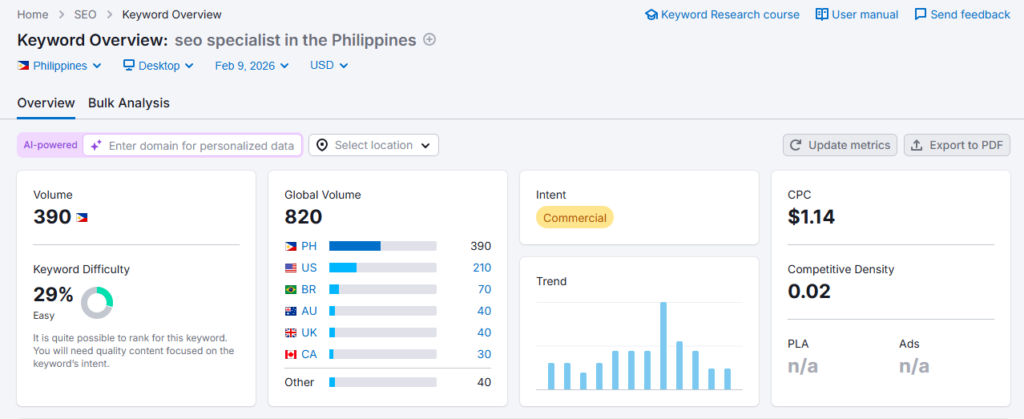Click the location pin icon in Select location

[x=322, y=146]
